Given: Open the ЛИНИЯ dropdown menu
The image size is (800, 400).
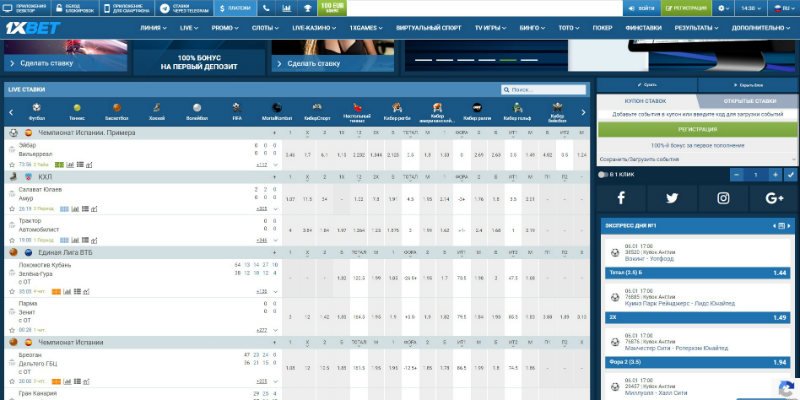Looking at the screenshot, I should (153, 28).
